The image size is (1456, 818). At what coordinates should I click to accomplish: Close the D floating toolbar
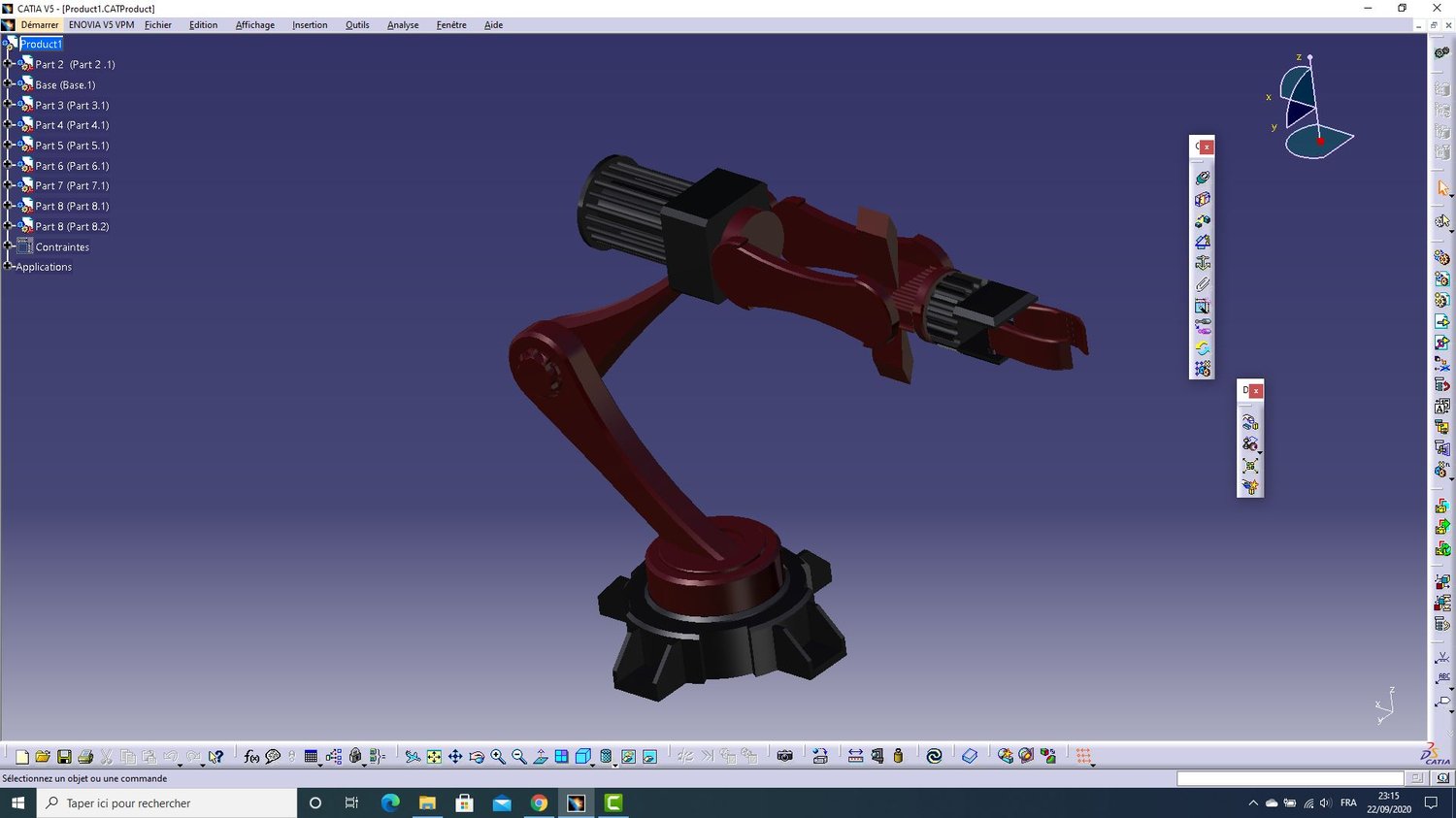click(x=1256, y=391)
